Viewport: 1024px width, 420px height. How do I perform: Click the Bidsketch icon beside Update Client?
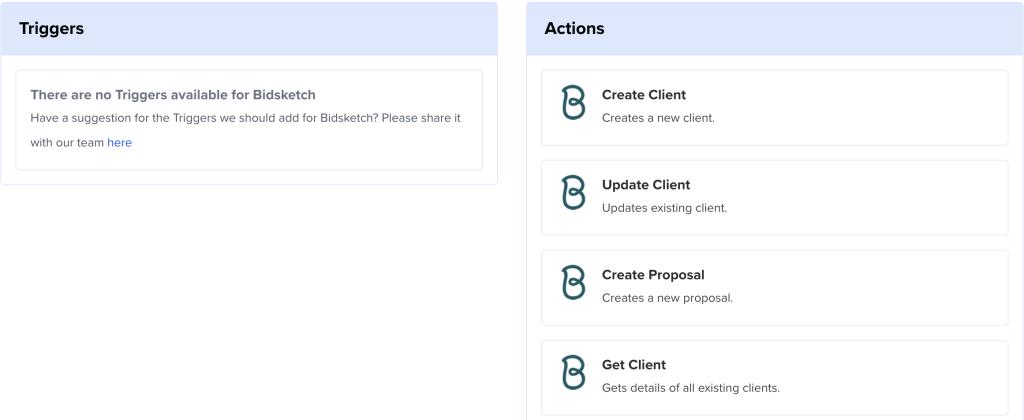(573, 194)
